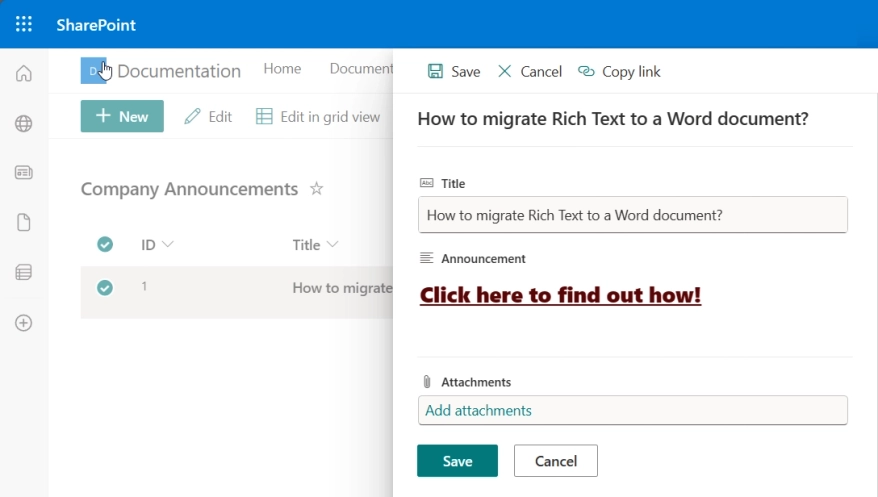The image size is (878, 497).
Task: Click Cancel text in panel toolbar
Action: pyautogui.click(x=541, y=72)
